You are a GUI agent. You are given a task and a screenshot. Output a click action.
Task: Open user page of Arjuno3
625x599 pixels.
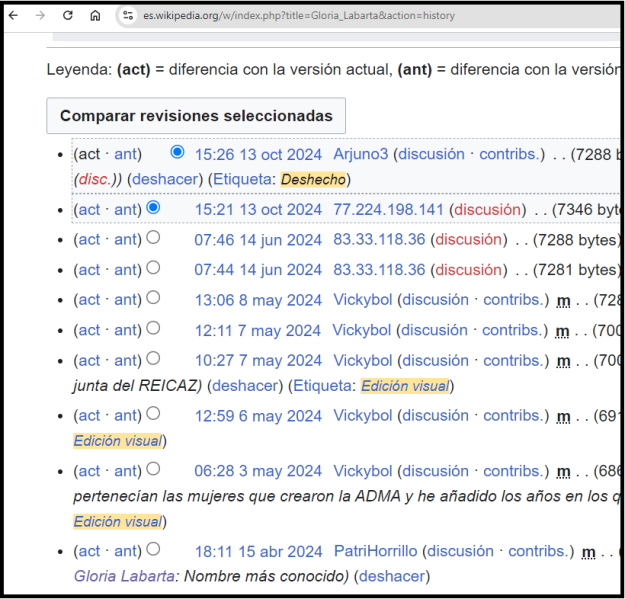coord(360,154)
